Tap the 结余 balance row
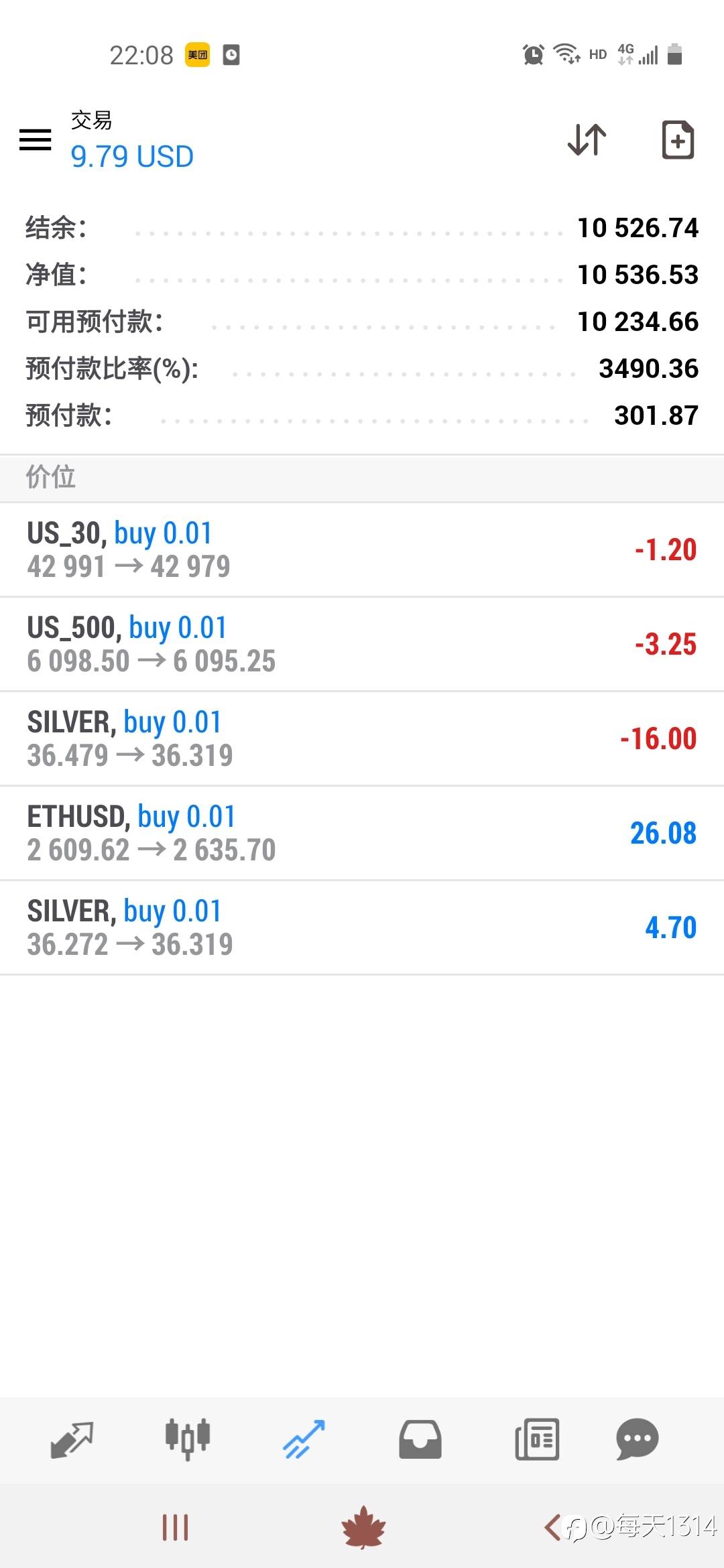 point(362,228)
